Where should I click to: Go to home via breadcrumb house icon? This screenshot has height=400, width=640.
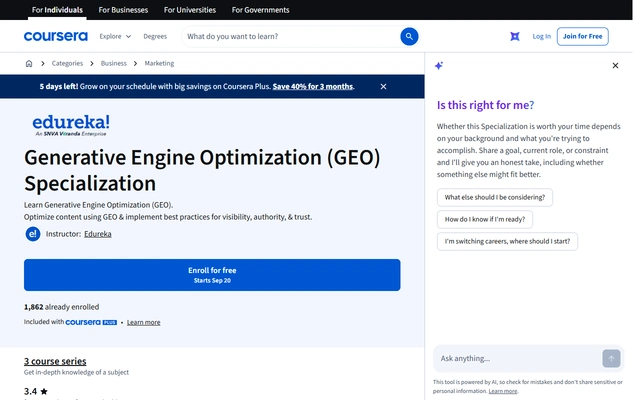coord(29,63)
